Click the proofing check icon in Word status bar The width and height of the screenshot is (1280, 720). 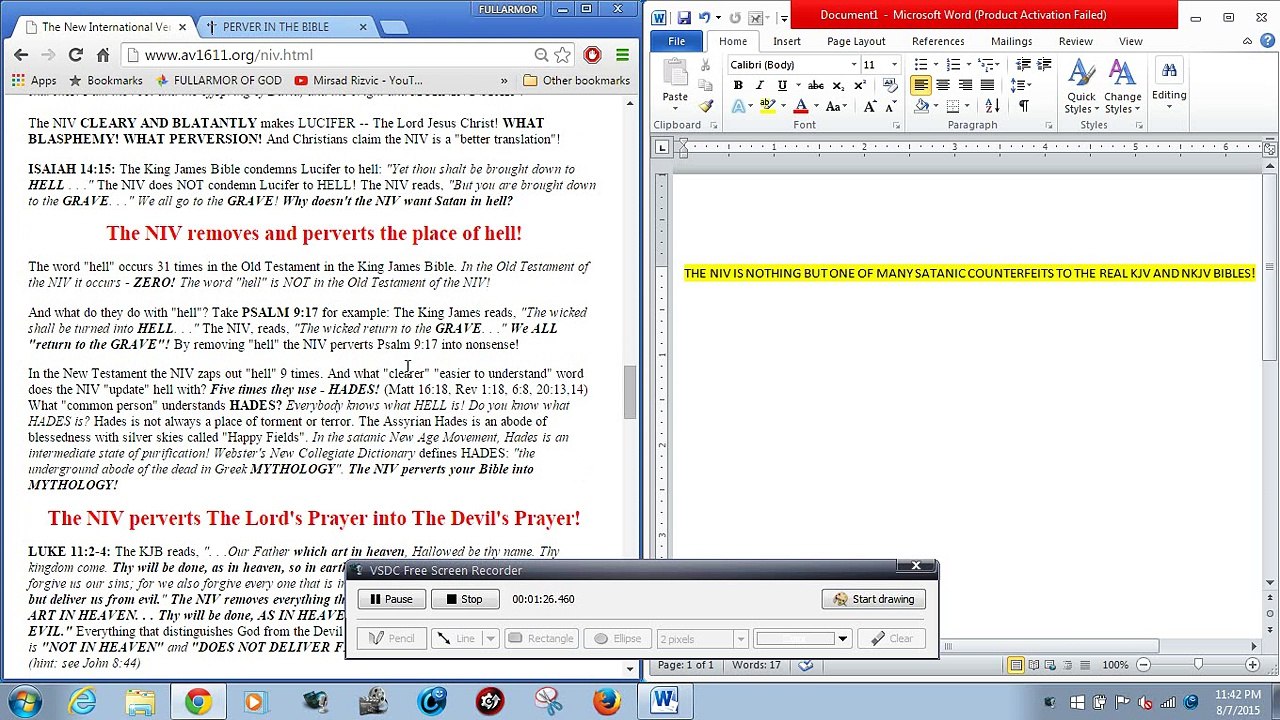point(804,665)
